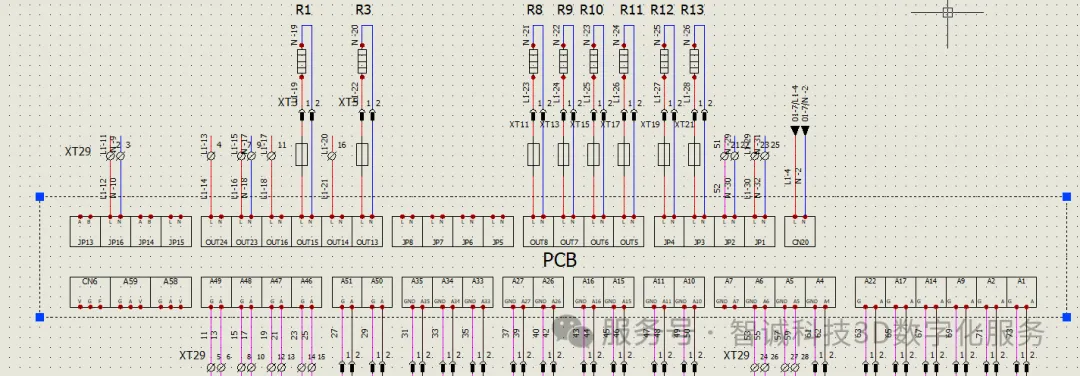
Task: Select the R8 label
Action: [534, 10]
